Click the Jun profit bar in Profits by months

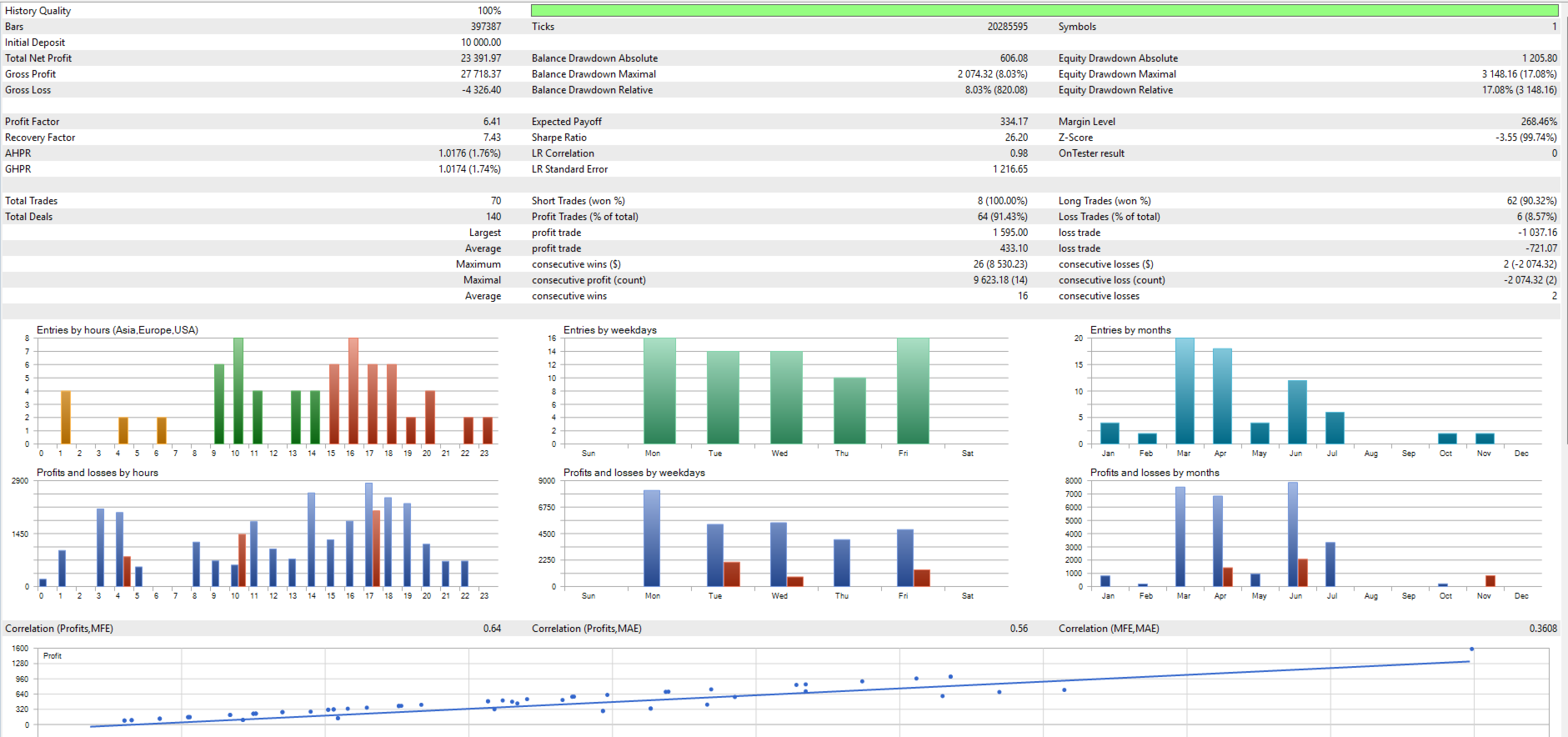[1293, 534]
